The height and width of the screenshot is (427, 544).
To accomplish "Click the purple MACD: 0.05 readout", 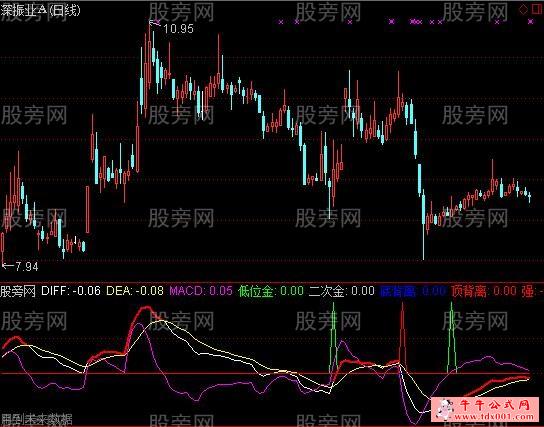I will (x=201, y=291).
